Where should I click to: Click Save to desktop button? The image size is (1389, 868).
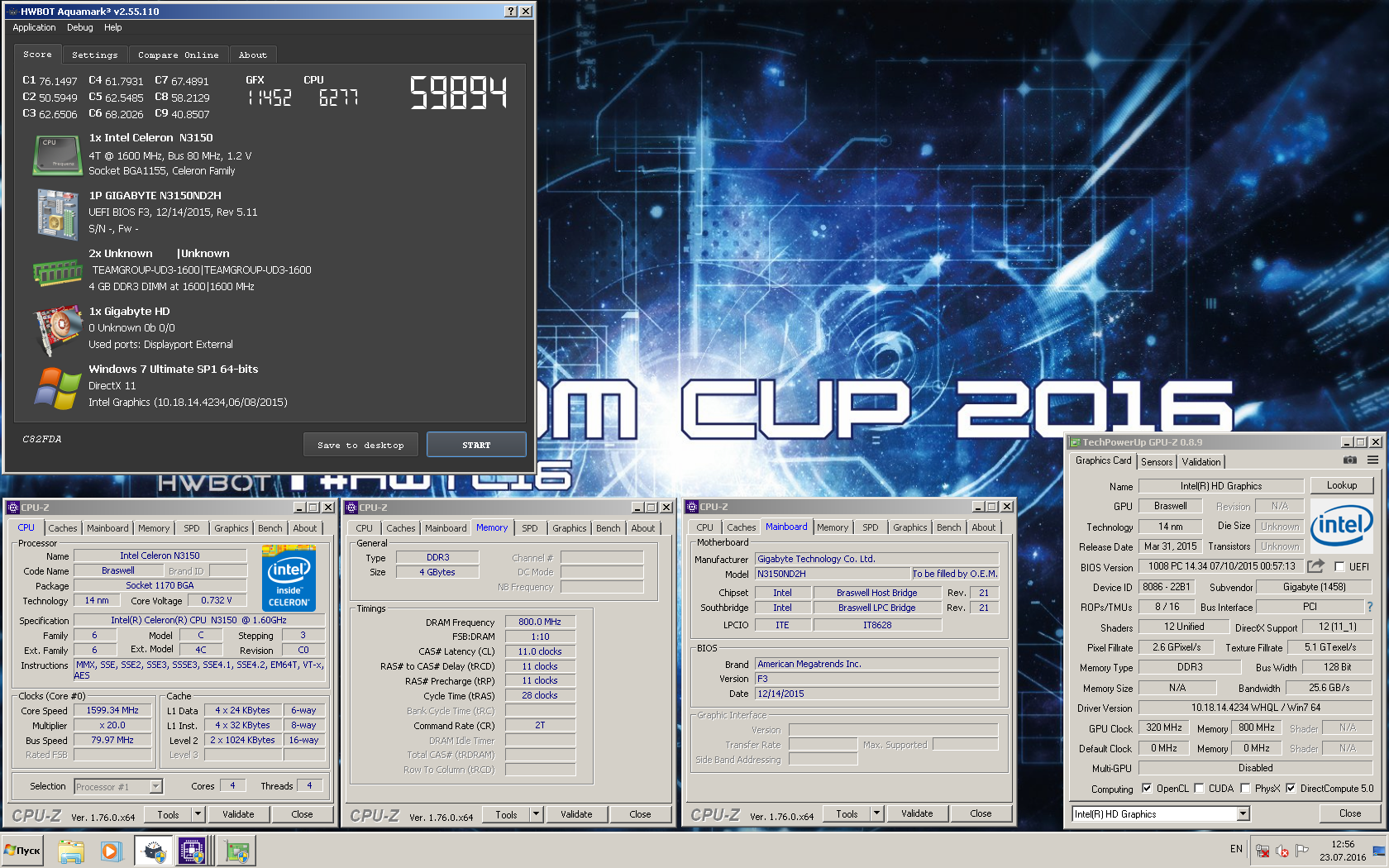coord(360,445)
